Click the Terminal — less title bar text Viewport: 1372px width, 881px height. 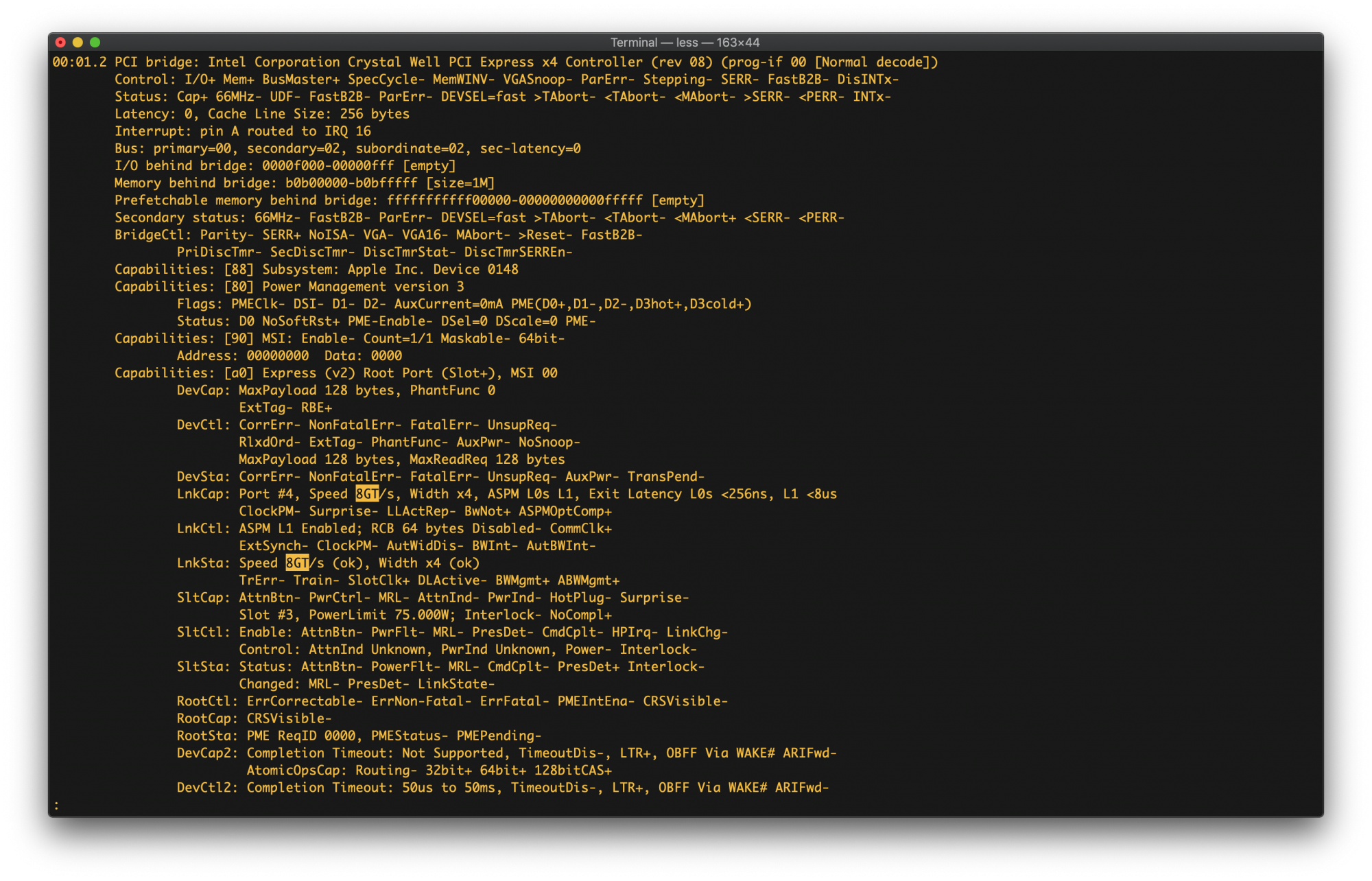[x=685, y=42]
